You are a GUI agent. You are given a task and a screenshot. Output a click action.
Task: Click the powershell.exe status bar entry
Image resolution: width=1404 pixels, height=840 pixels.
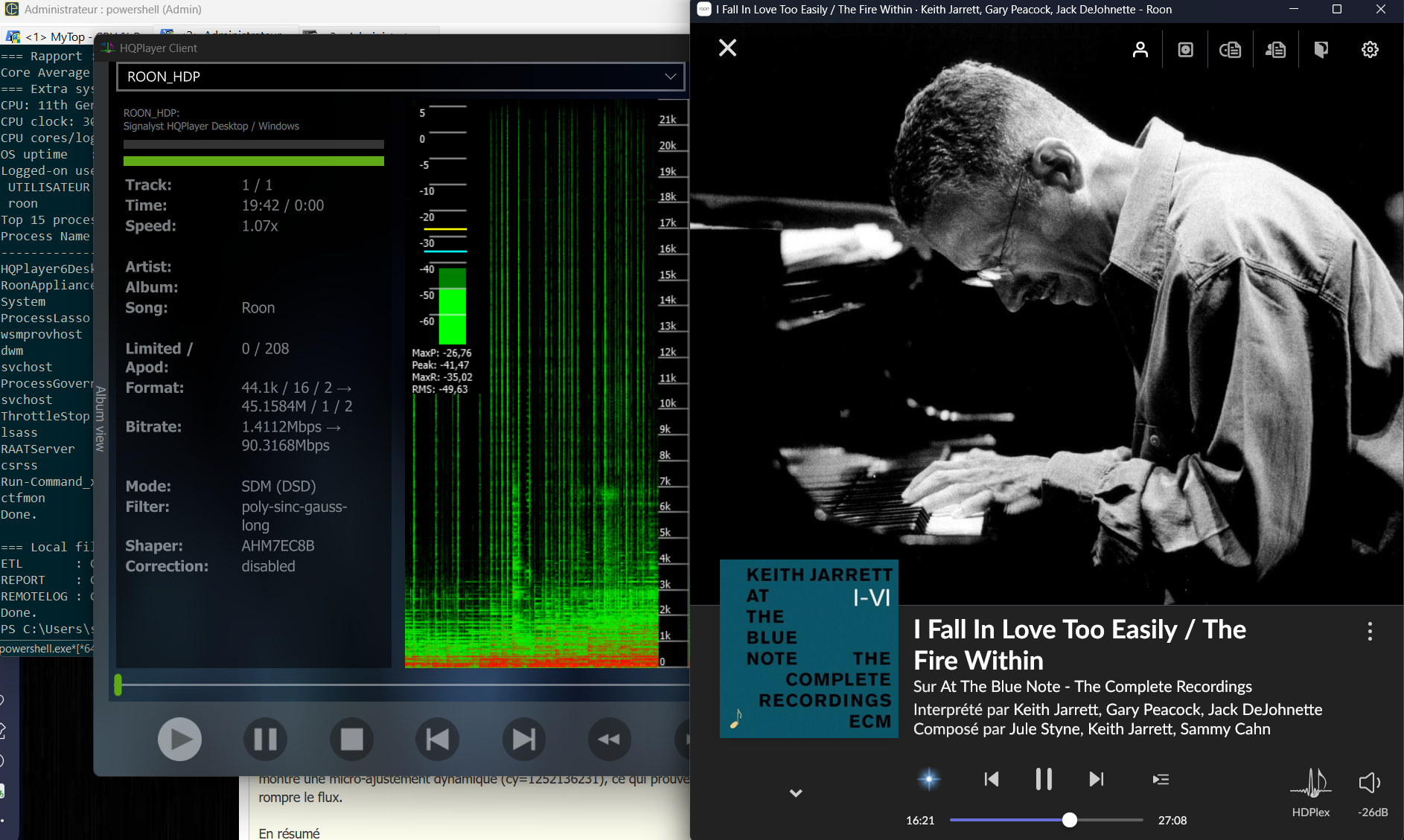[x=47, y=649]
